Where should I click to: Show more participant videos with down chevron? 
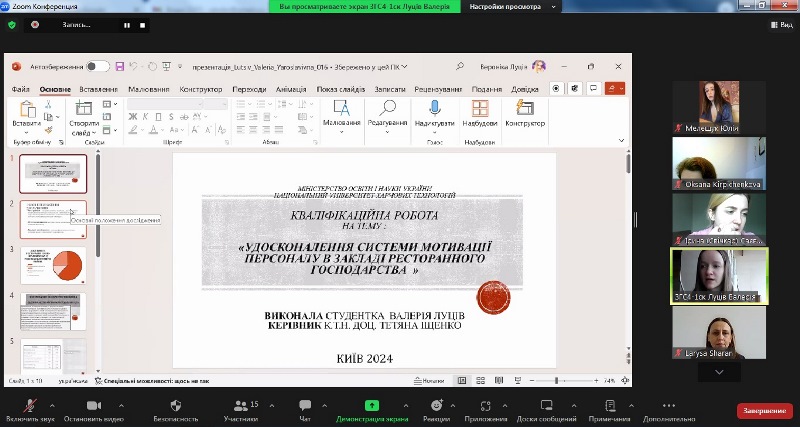pyautogui.click(x=719, y=372)
